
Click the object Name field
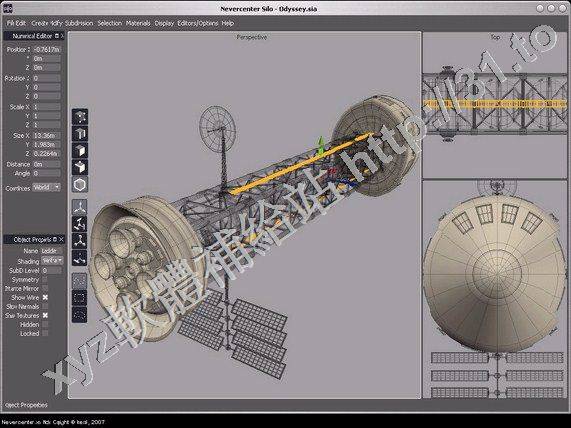click(52, 251)
